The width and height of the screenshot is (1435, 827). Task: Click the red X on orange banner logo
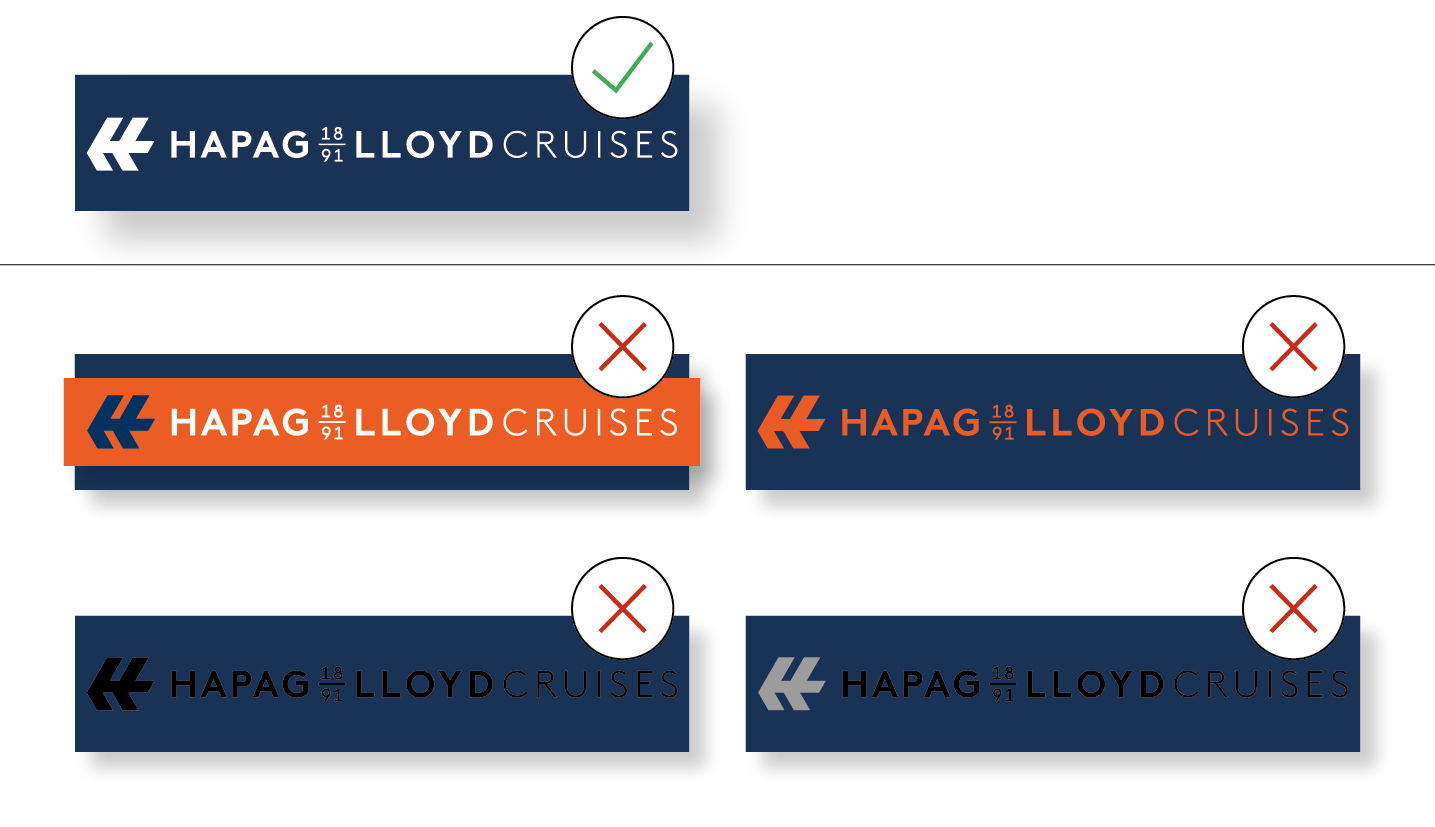(623, 347)
